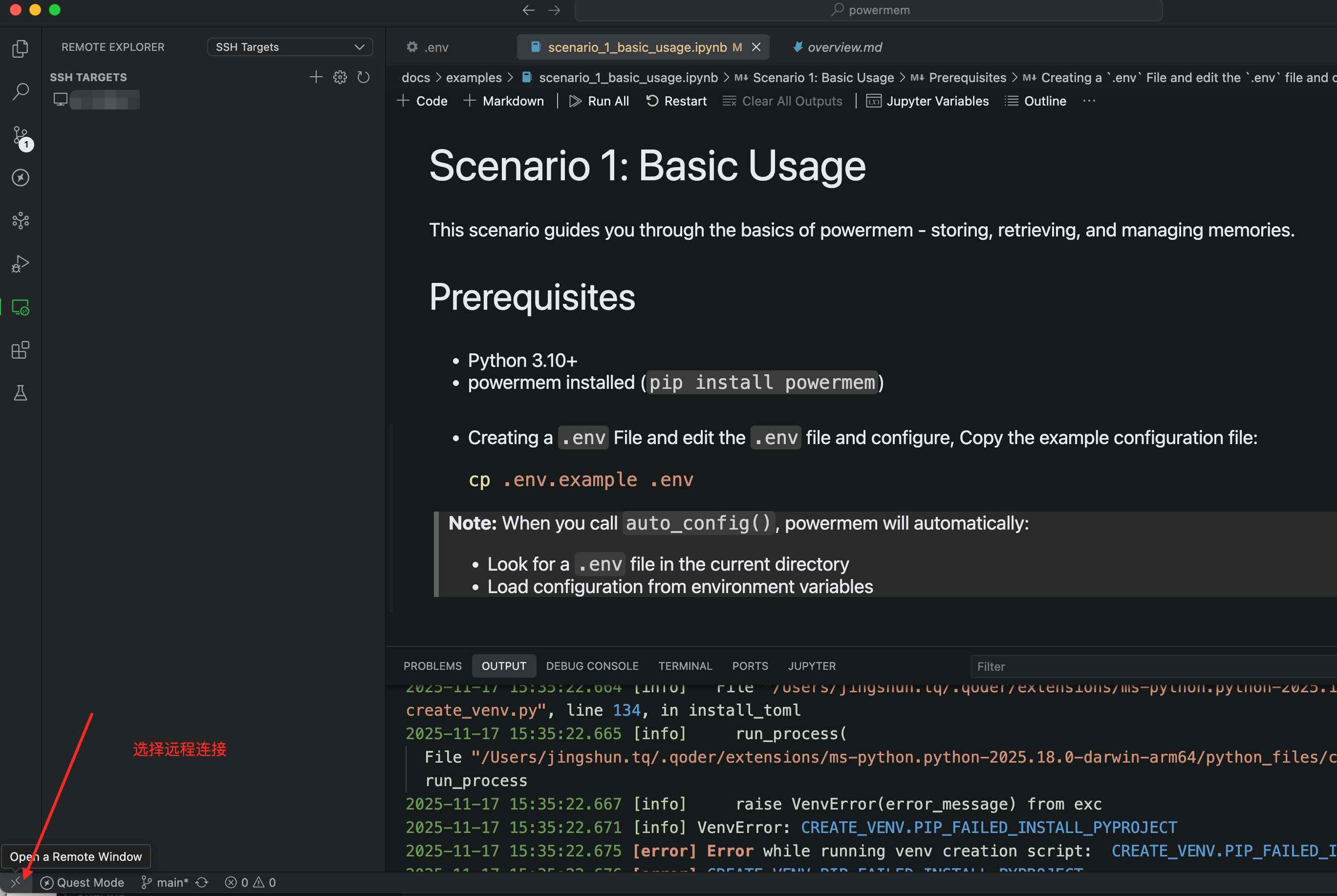Open the Extensions view icon

(21, 350)
